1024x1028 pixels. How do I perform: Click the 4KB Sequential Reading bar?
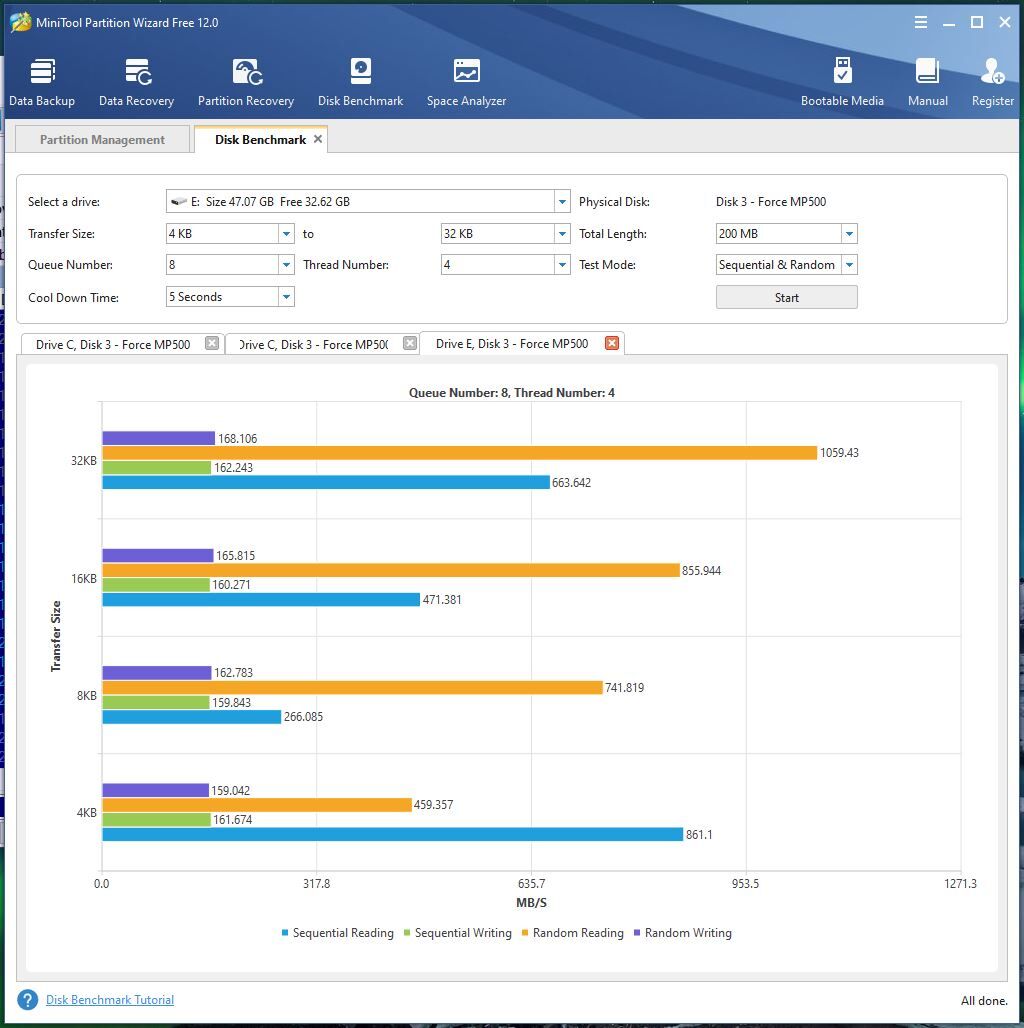[x=393, y=834]
